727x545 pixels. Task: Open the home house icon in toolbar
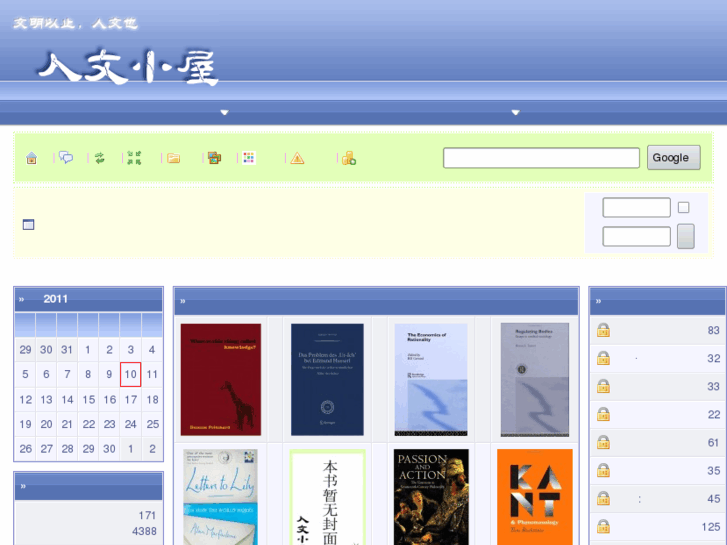pyautogui.click(x=32, y=158)
